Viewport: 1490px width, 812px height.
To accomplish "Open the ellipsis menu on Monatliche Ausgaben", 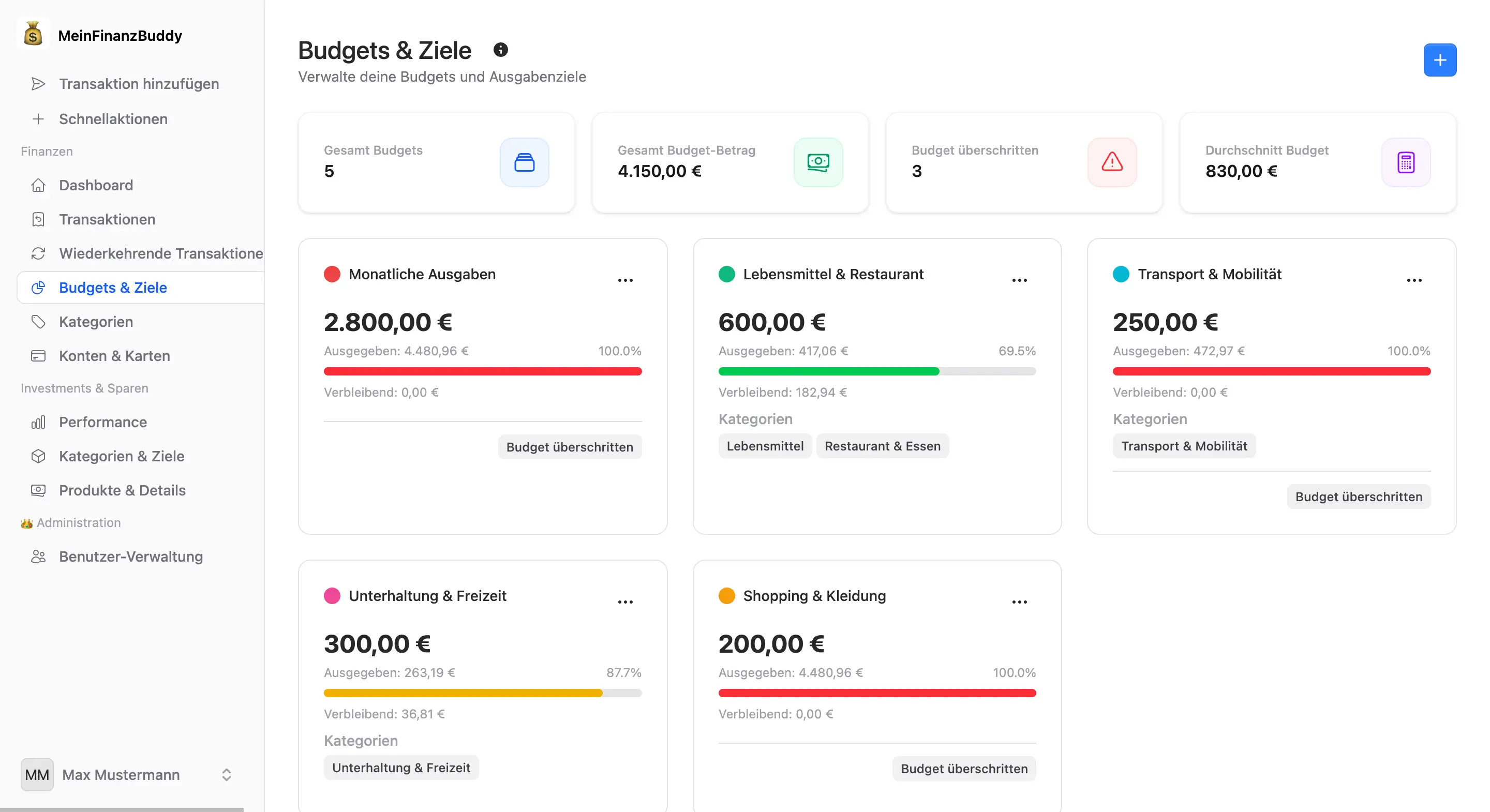I will [626, 280].
